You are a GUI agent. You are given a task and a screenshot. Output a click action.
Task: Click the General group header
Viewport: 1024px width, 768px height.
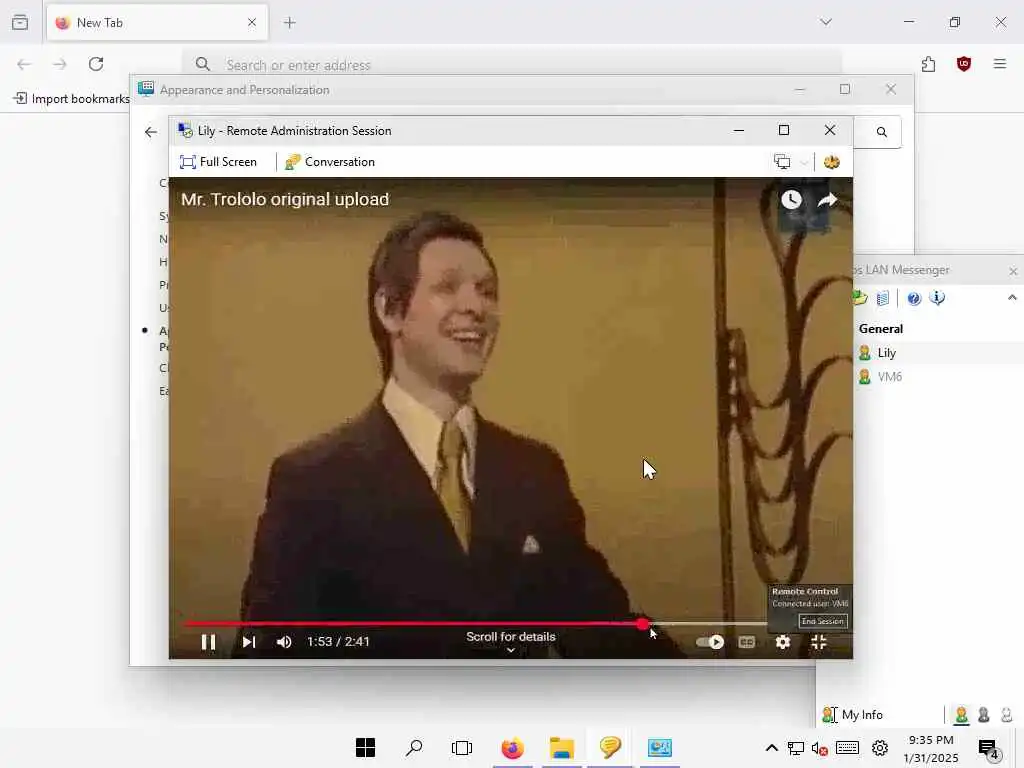(881, 328)
